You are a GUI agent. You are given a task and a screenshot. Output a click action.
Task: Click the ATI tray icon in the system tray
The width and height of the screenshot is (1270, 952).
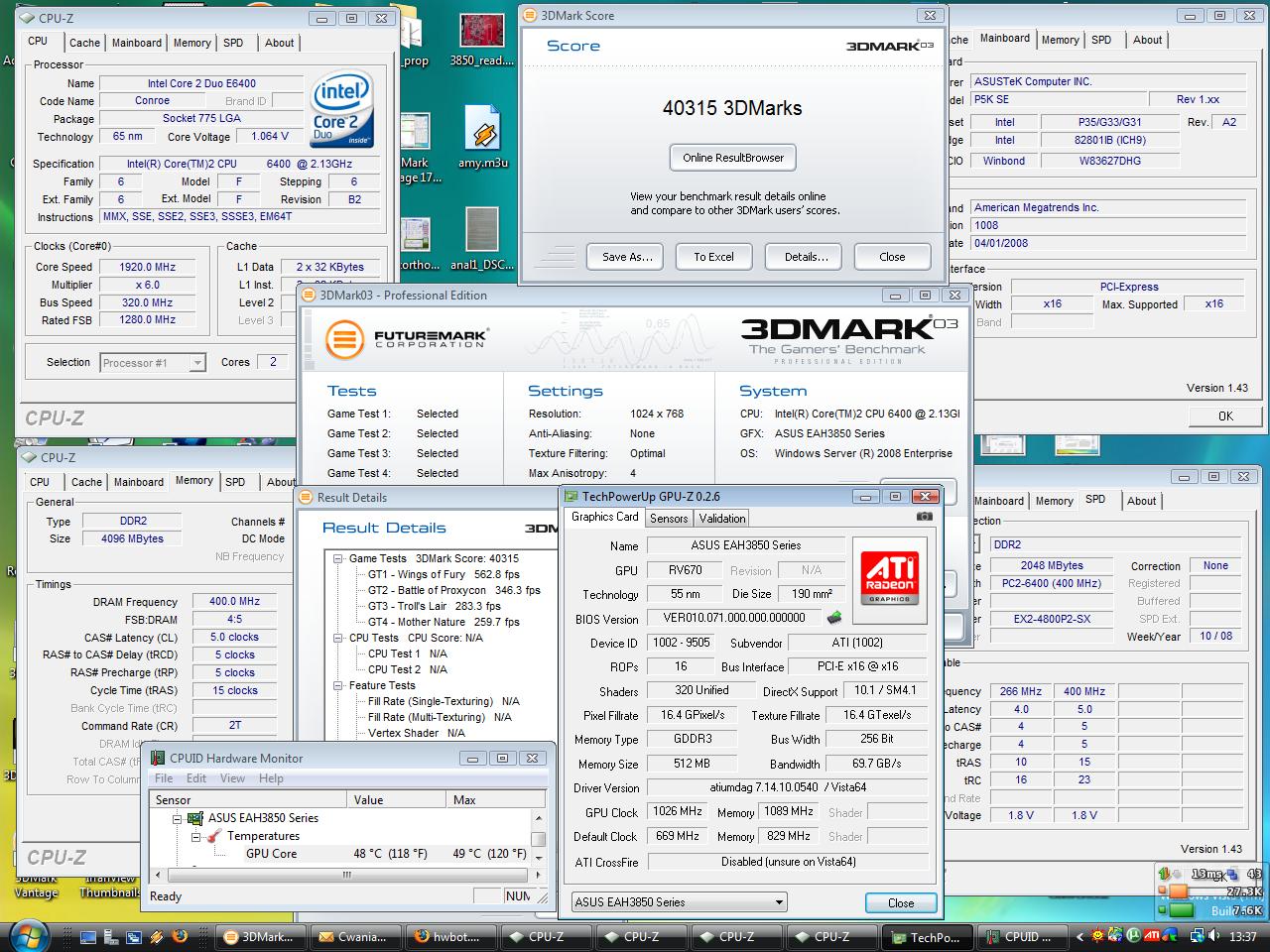[1152, 935]
